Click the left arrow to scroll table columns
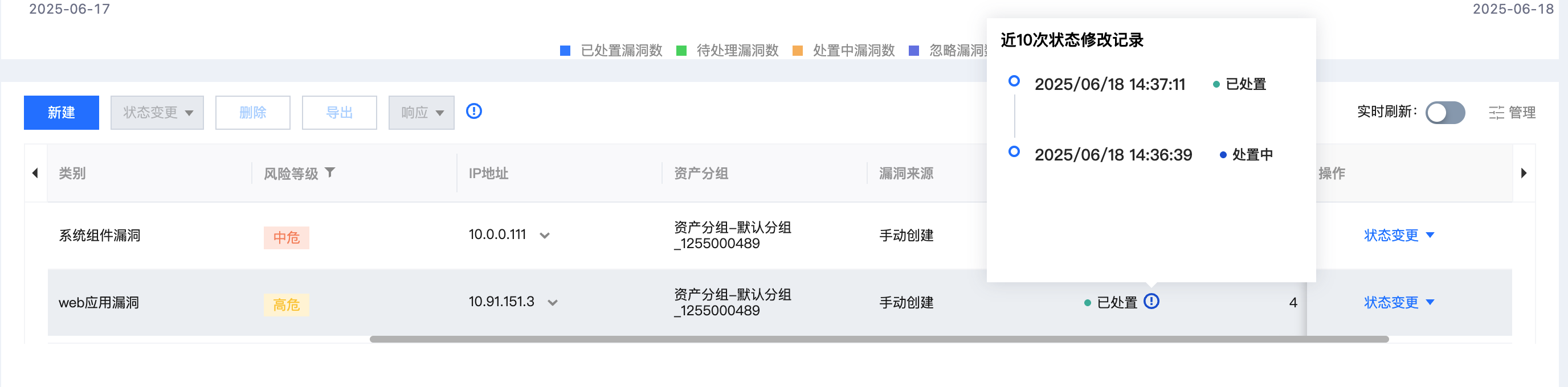Screen dimensions: 1568x387 pos(35,173)
